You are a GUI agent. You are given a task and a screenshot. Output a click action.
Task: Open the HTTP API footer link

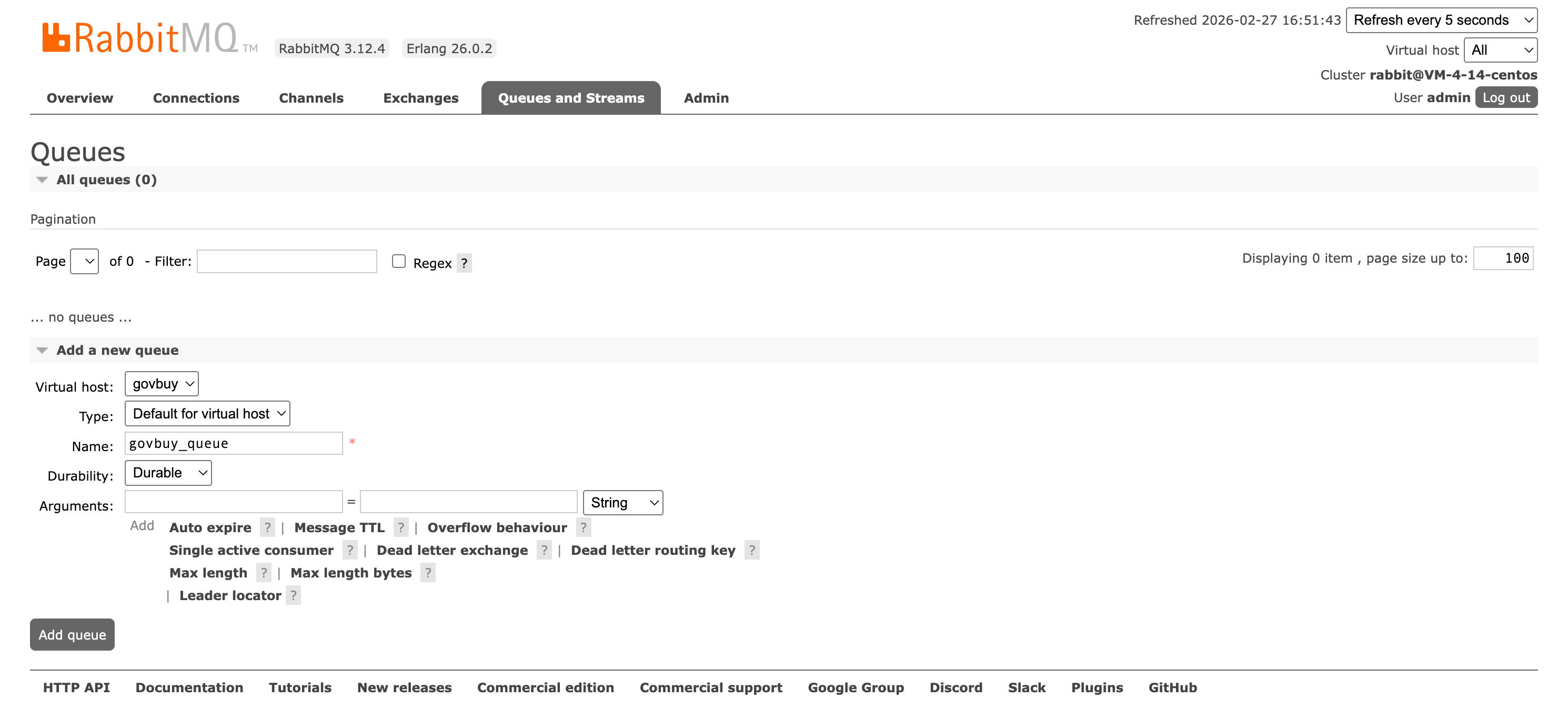76,687
